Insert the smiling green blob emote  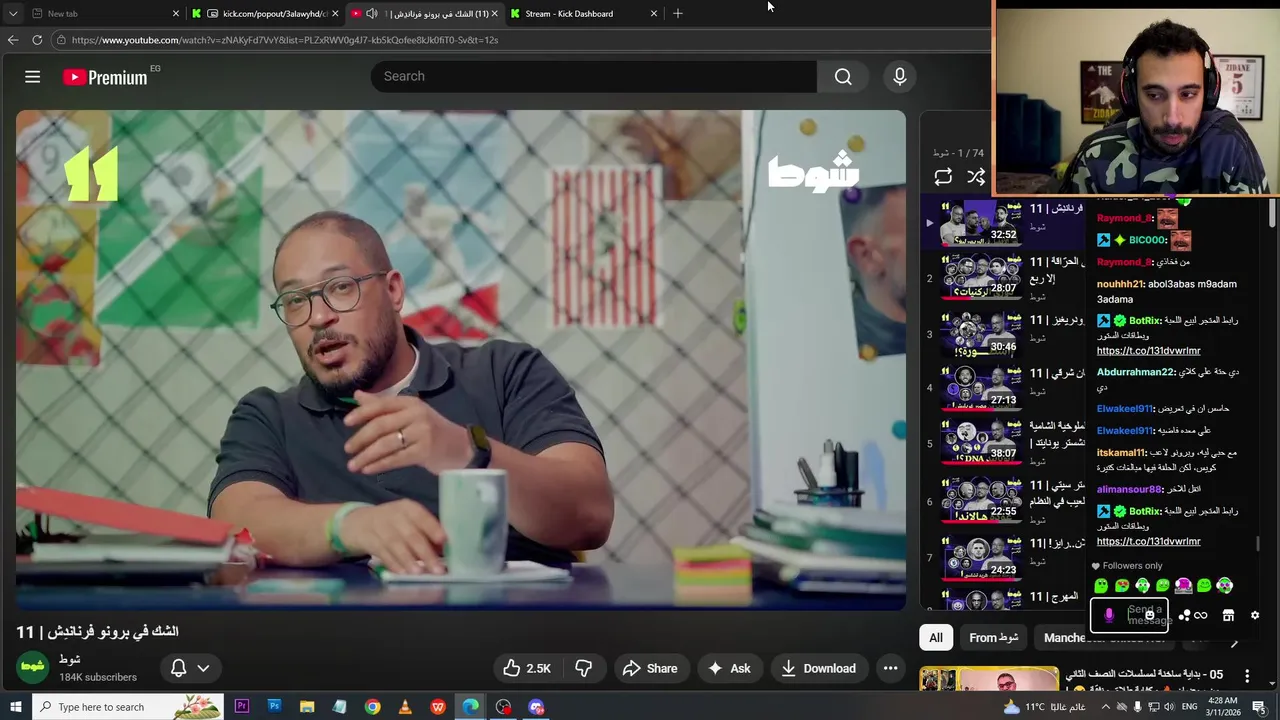1204,586
